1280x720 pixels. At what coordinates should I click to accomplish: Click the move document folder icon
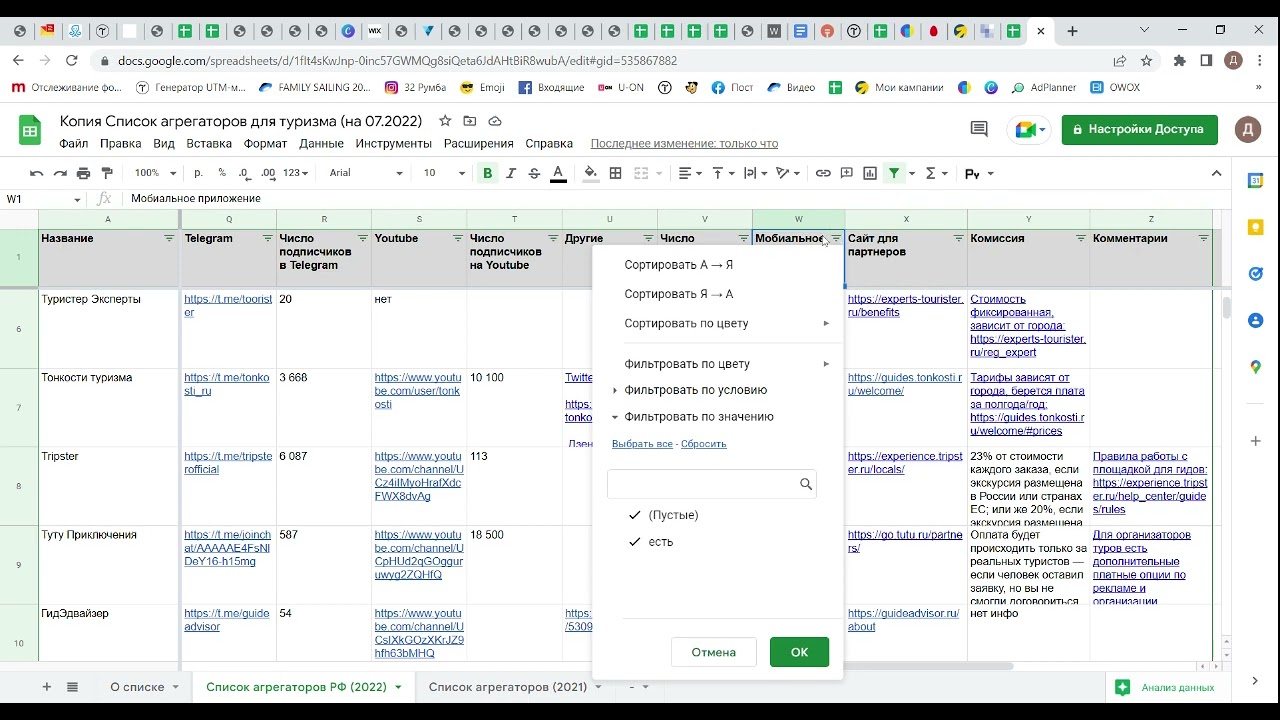(x=469, y=121)
